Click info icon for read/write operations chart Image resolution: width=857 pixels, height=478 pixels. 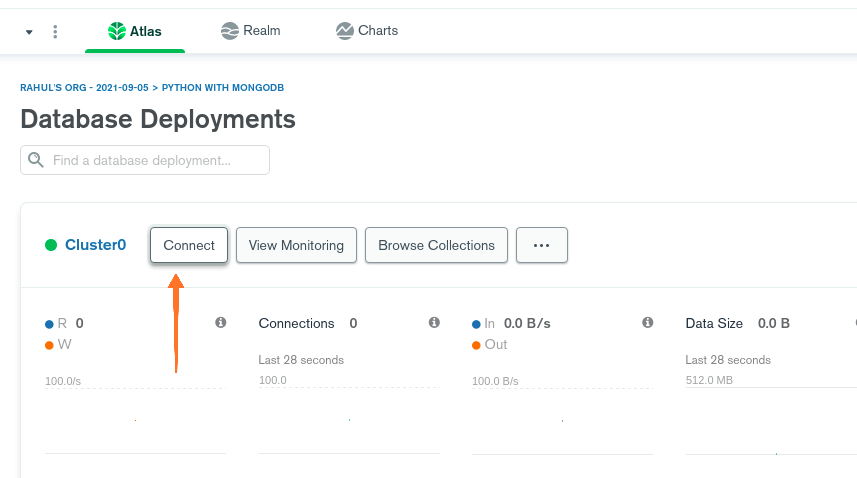pyautogui.click(x=221, y=322)
